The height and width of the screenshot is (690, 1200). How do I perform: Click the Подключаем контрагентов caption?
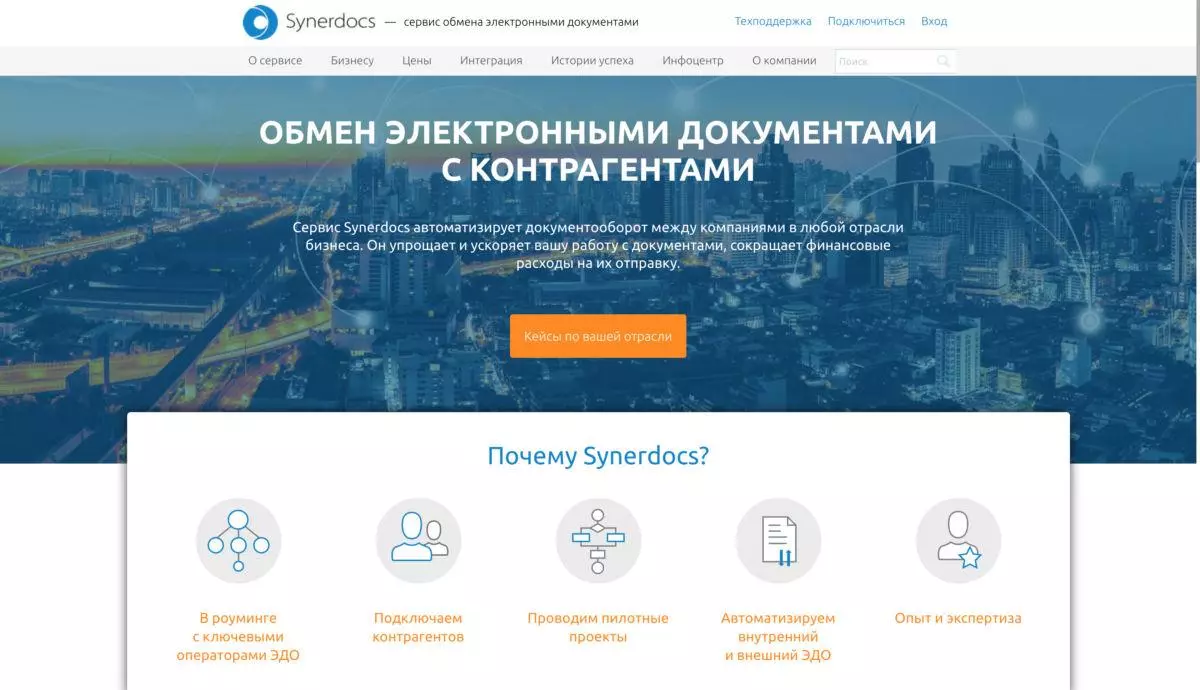418,627
